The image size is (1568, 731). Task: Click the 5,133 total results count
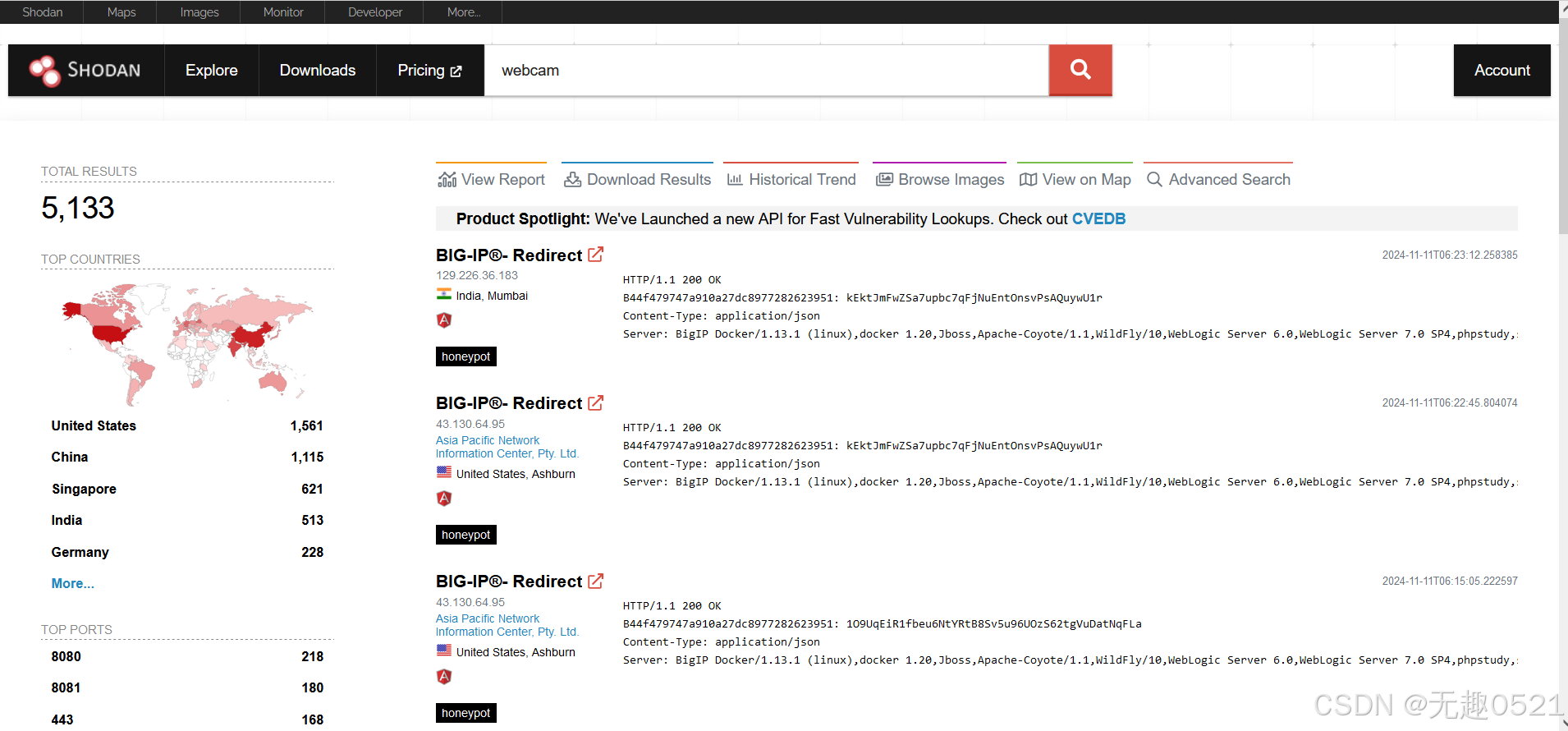78,208
